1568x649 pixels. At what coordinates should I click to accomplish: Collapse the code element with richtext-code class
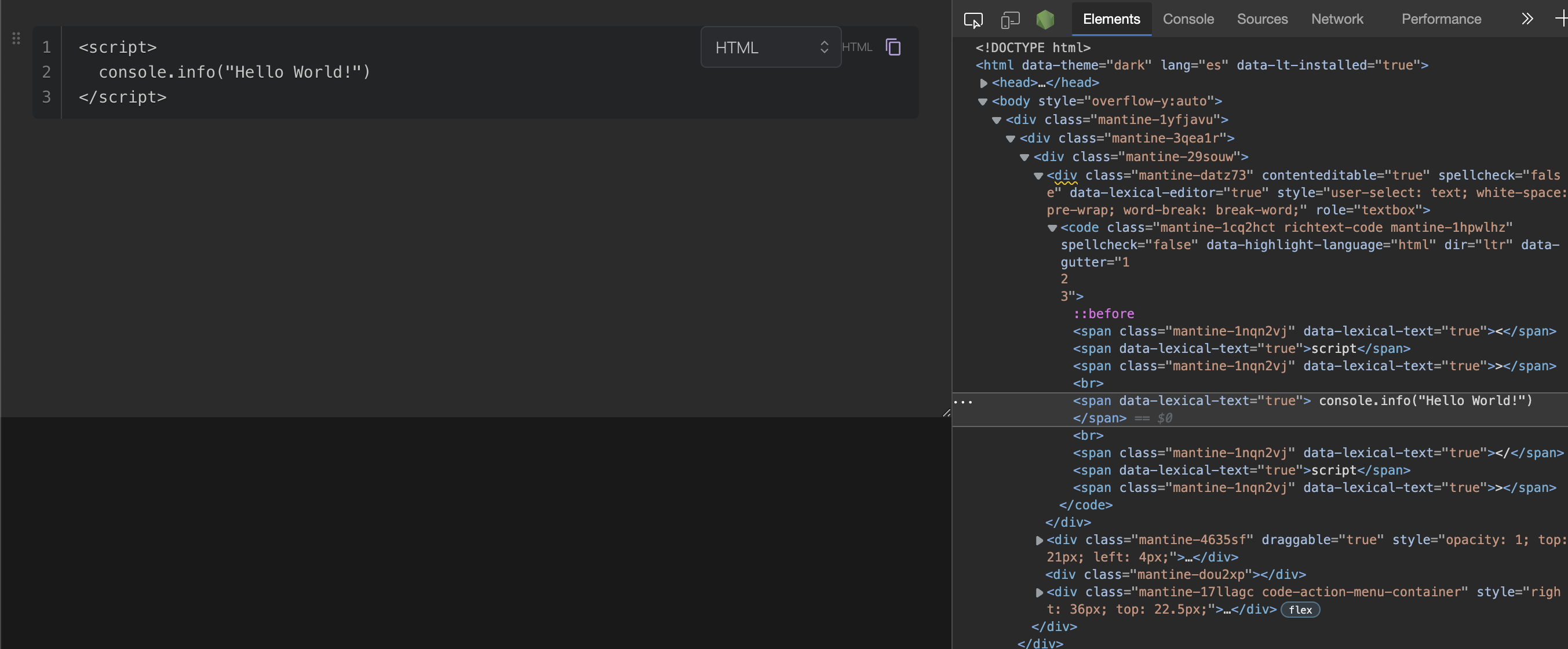click(x=1052, y=228)
